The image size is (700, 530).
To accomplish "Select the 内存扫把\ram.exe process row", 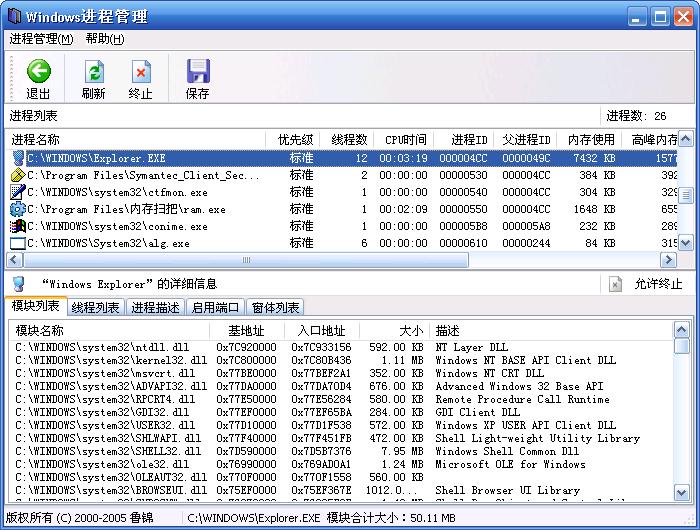I will 342,209.
